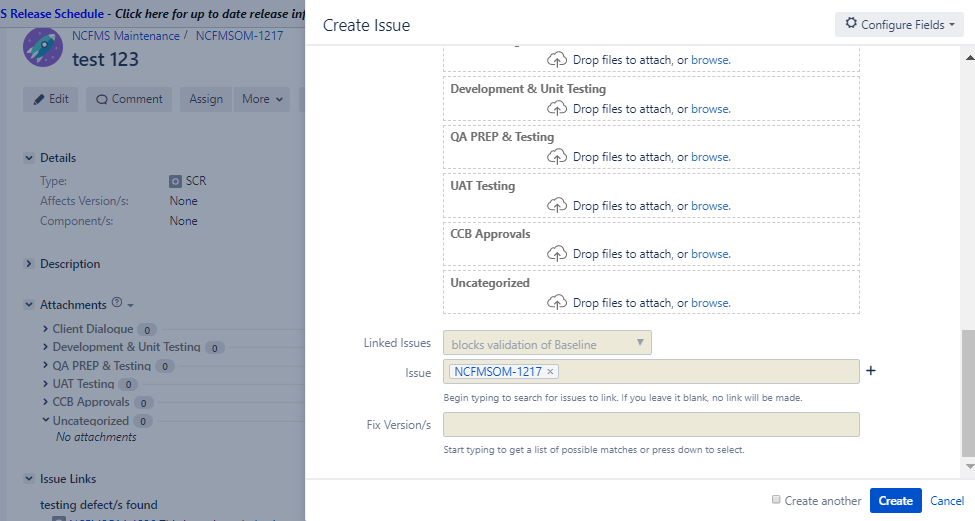This screenshot has width=975, height=521.
Task: Toggle the Create another checkbox
Action: click(776, 499)
